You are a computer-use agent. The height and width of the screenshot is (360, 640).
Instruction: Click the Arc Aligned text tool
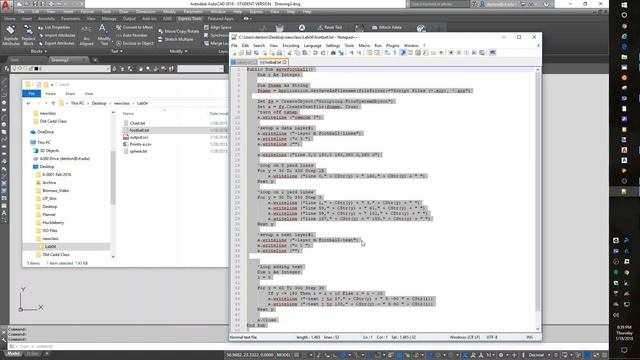[86, 35]
